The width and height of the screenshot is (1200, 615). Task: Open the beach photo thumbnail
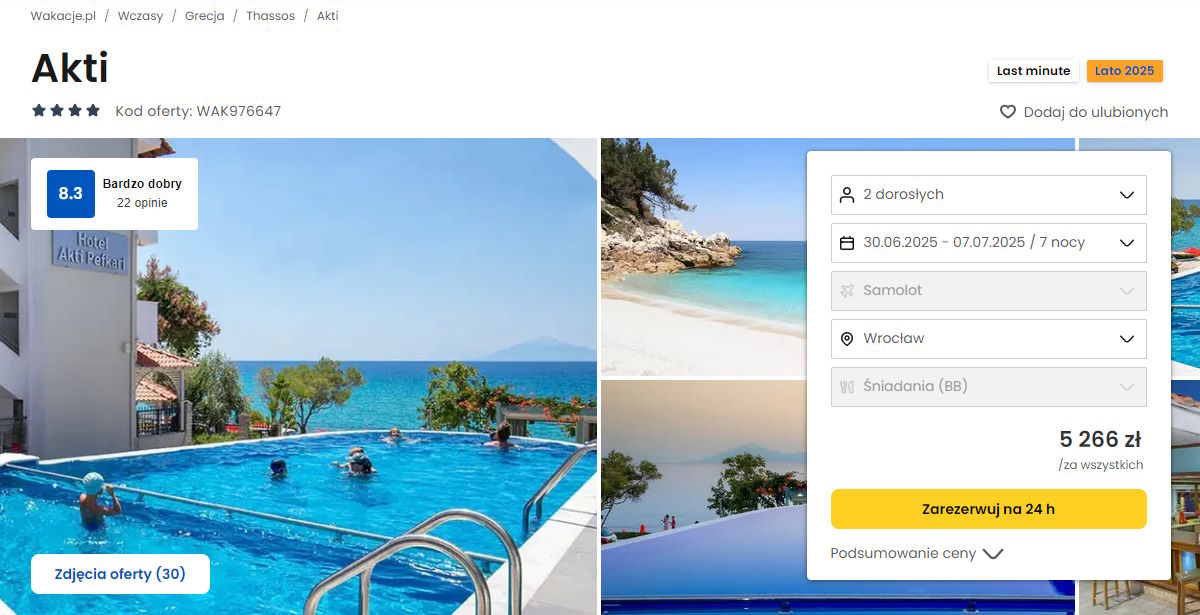(x=703, y=256)
